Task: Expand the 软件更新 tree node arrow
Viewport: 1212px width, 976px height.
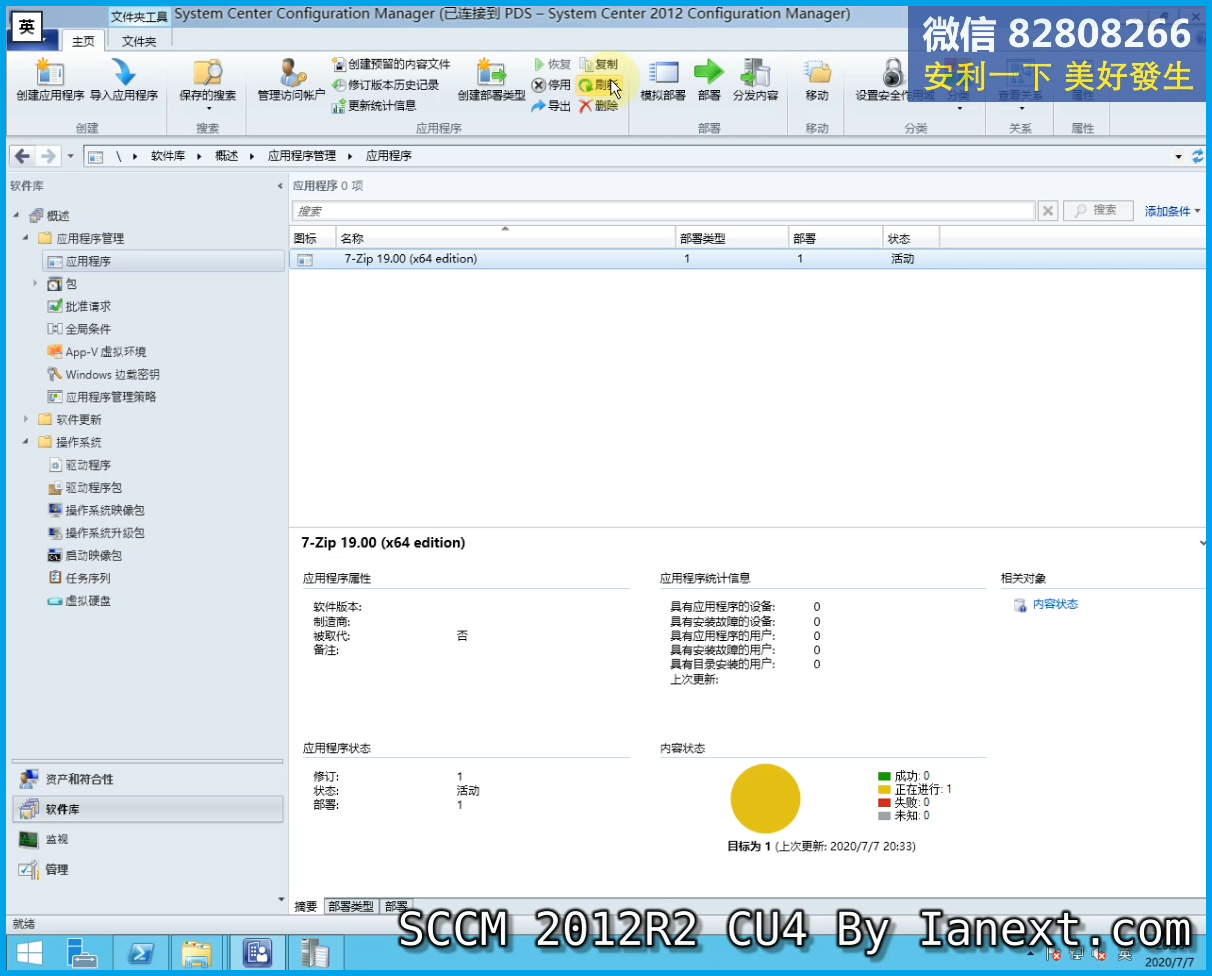Action: [x=27, y=419]
